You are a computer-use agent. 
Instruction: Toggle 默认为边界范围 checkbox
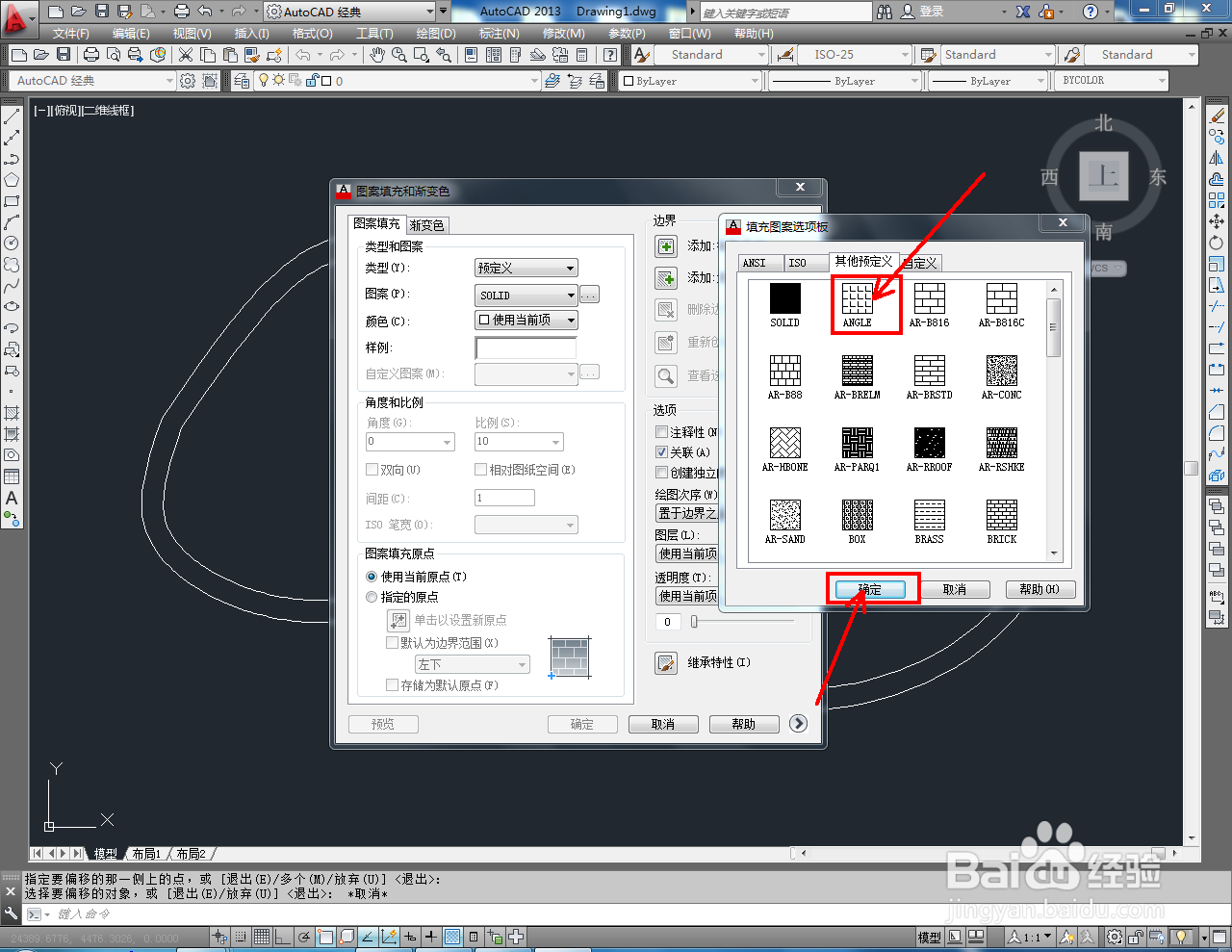pos(392,643)
